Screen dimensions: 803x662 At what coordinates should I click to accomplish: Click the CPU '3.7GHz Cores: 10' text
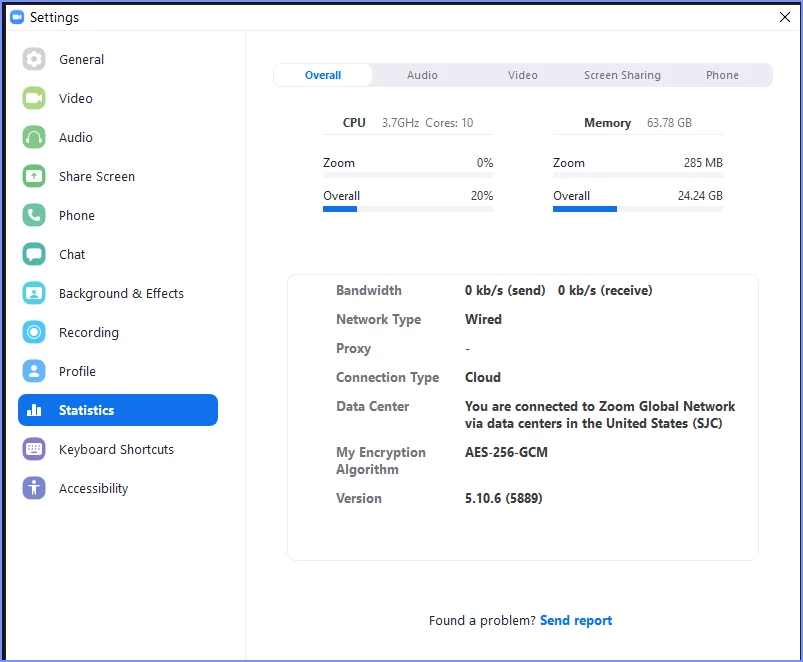[x=427, y=123]
